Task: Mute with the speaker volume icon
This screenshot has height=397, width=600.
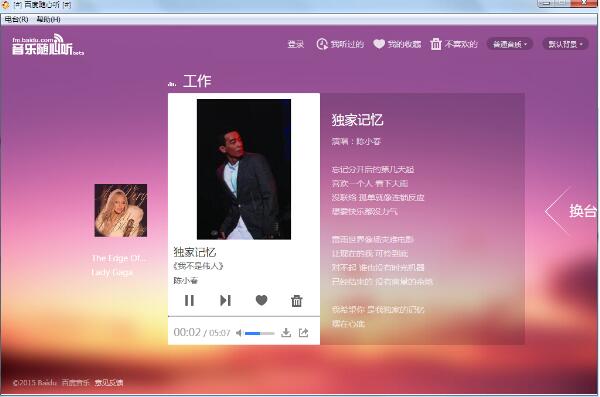Action: (x=239, y=333)
